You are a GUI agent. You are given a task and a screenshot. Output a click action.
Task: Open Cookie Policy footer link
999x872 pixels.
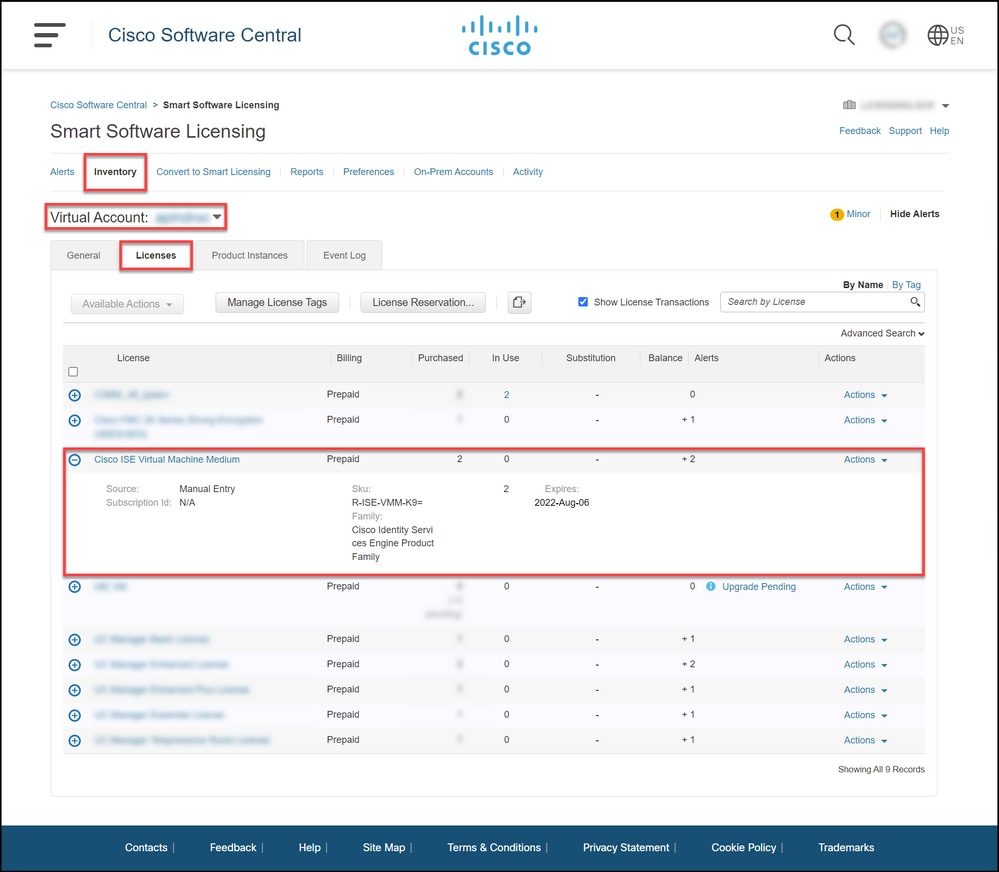[x=744, y=847]
